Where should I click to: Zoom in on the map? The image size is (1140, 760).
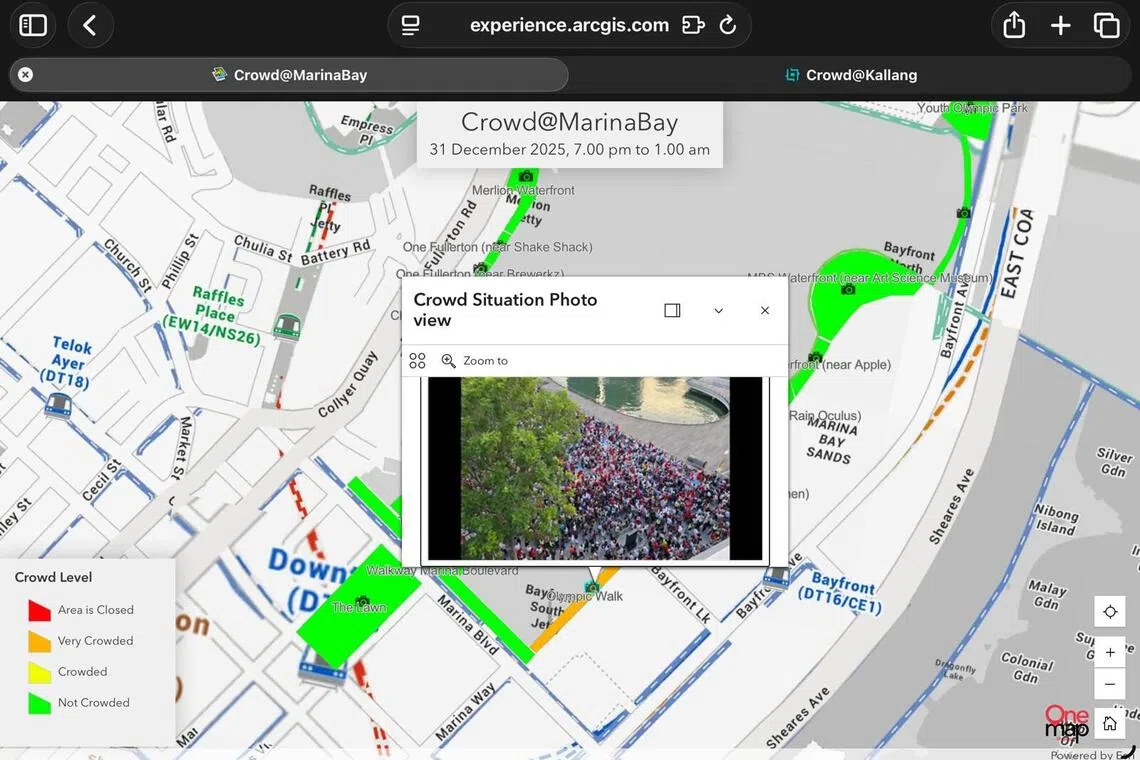pos(1110,653)
